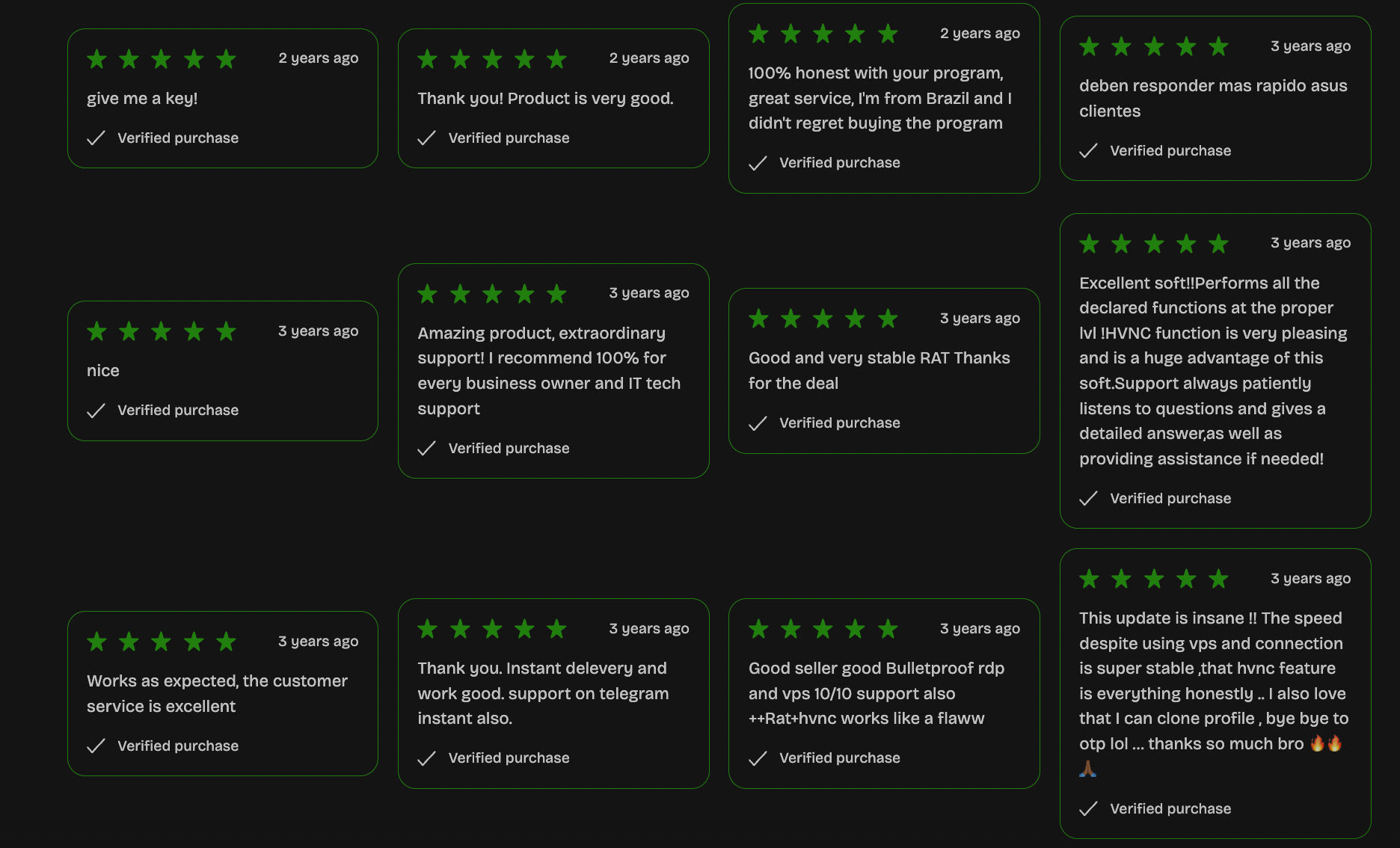Click '3 years ago' on 'Amazing product' review
Screen dimensions: 1400x848
648,293
